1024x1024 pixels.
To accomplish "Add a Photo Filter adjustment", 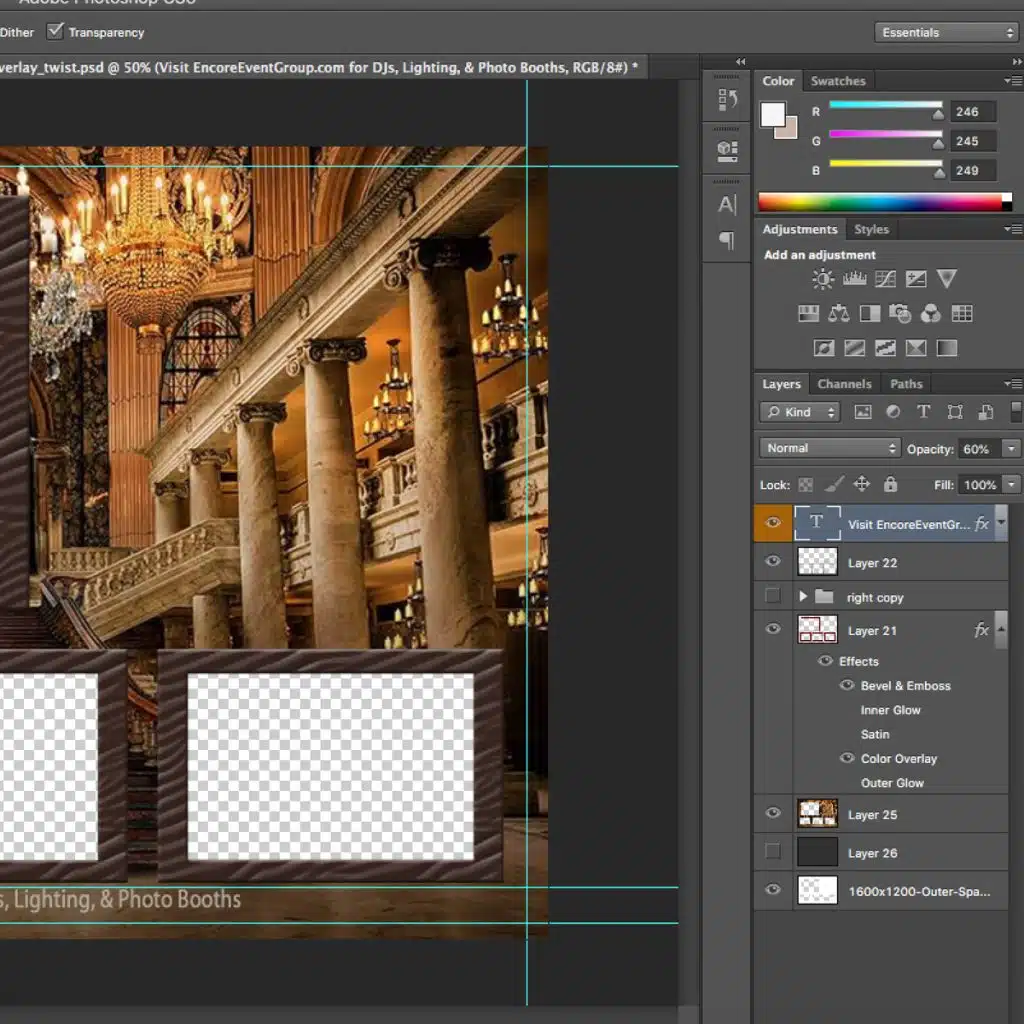I will pos(900,314).
